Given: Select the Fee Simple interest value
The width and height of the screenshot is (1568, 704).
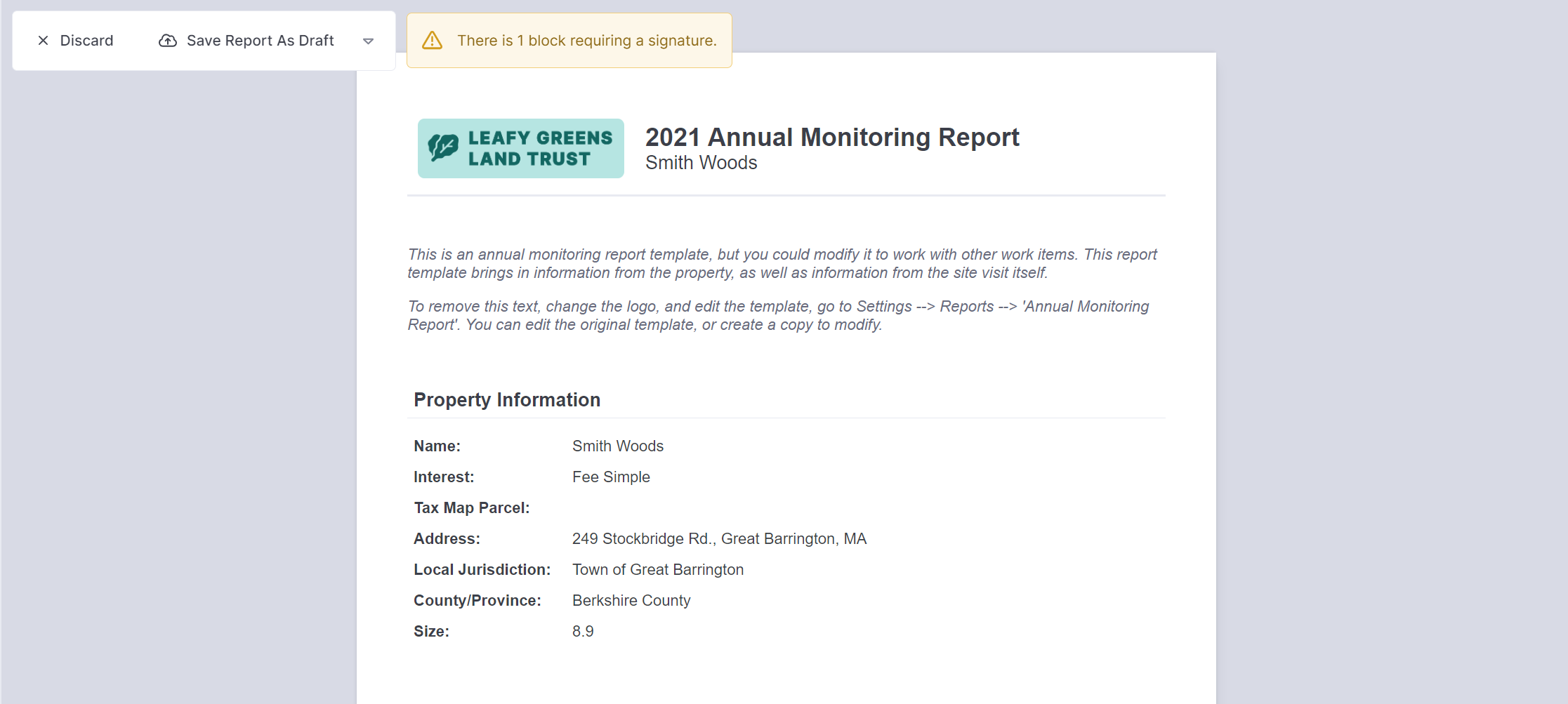Looking at the screenshot, I should click(611, 477).
